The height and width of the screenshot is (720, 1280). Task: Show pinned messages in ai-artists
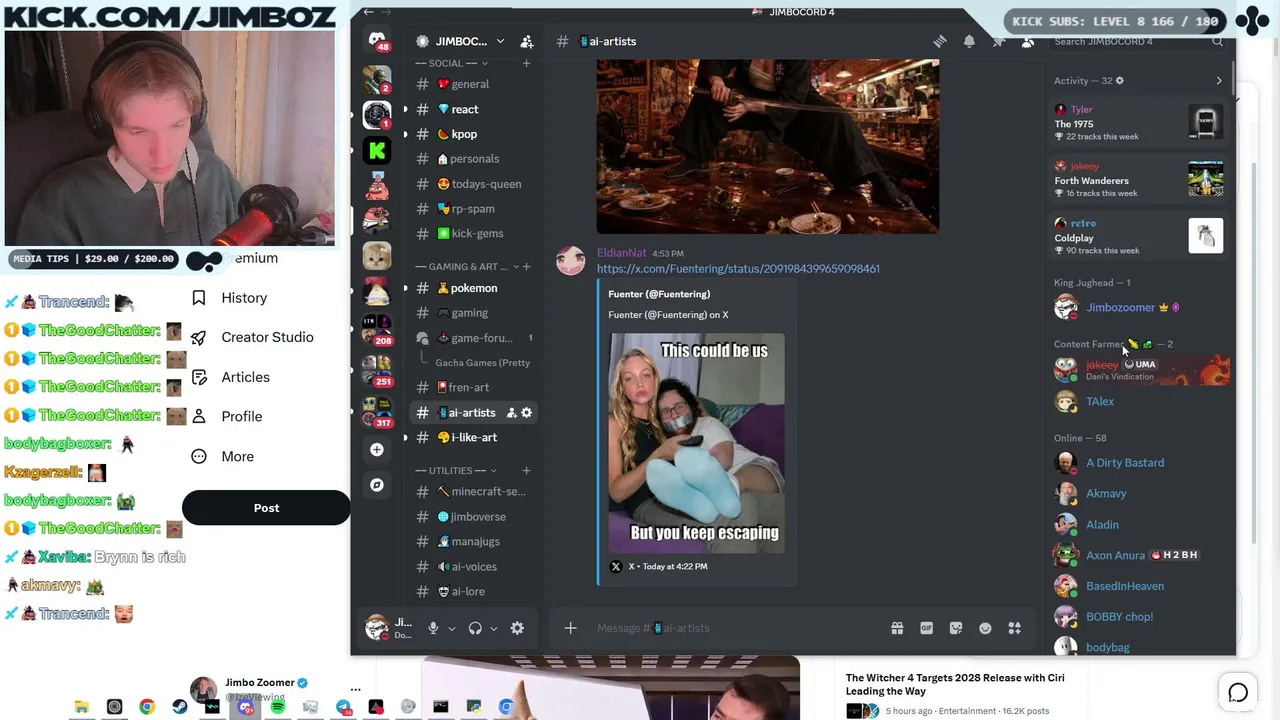[998, 41]
